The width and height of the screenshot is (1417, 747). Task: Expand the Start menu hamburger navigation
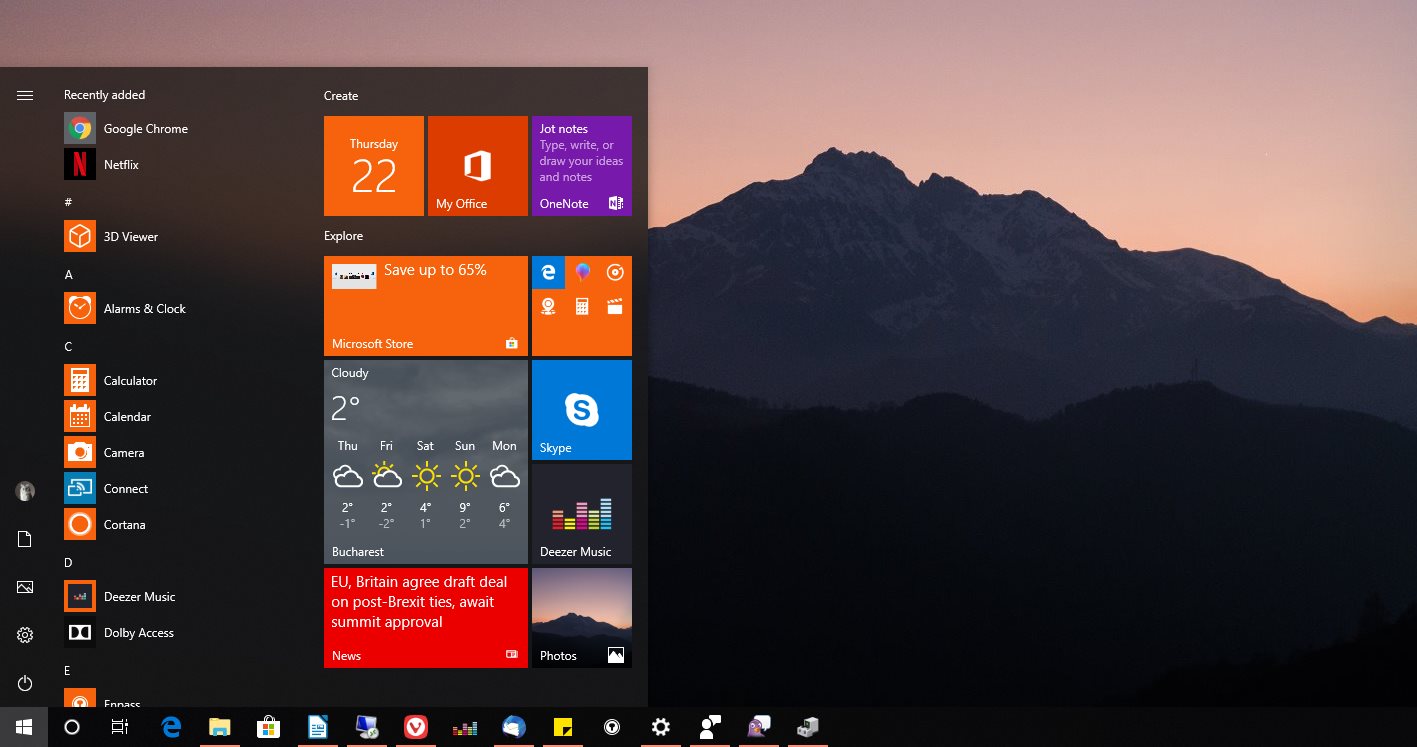[x=25, y=95]
